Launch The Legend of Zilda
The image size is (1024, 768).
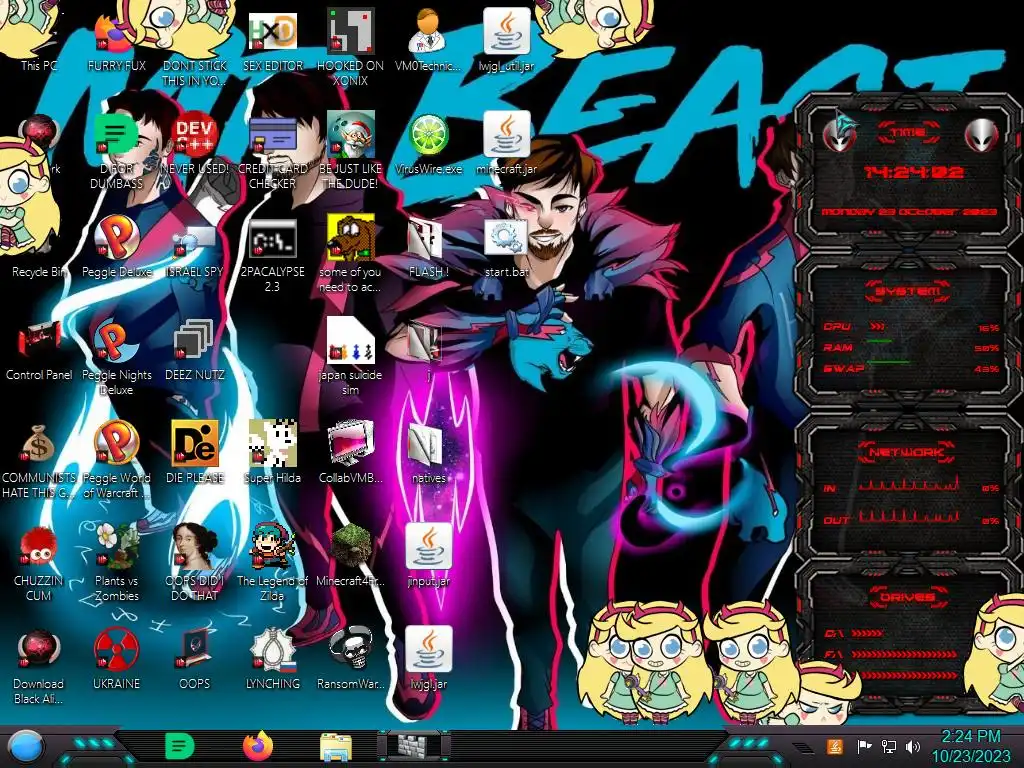coord(272,545)
